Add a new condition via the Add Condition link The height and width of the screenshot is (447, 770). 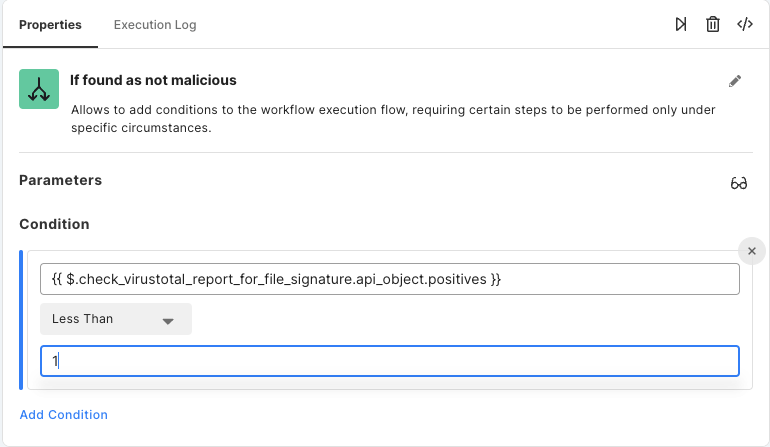pyautogui.click(x=63, y=415)
